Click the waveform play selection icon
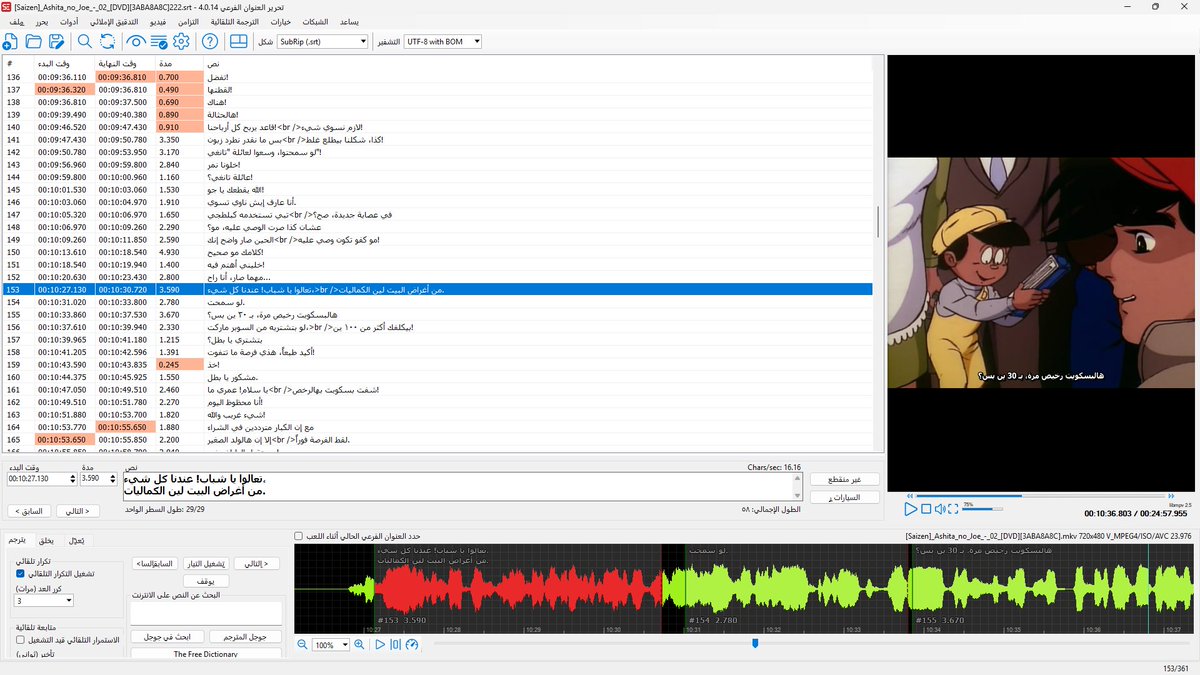Viewport: 1200px width, 675px height. tap(380, 645)
